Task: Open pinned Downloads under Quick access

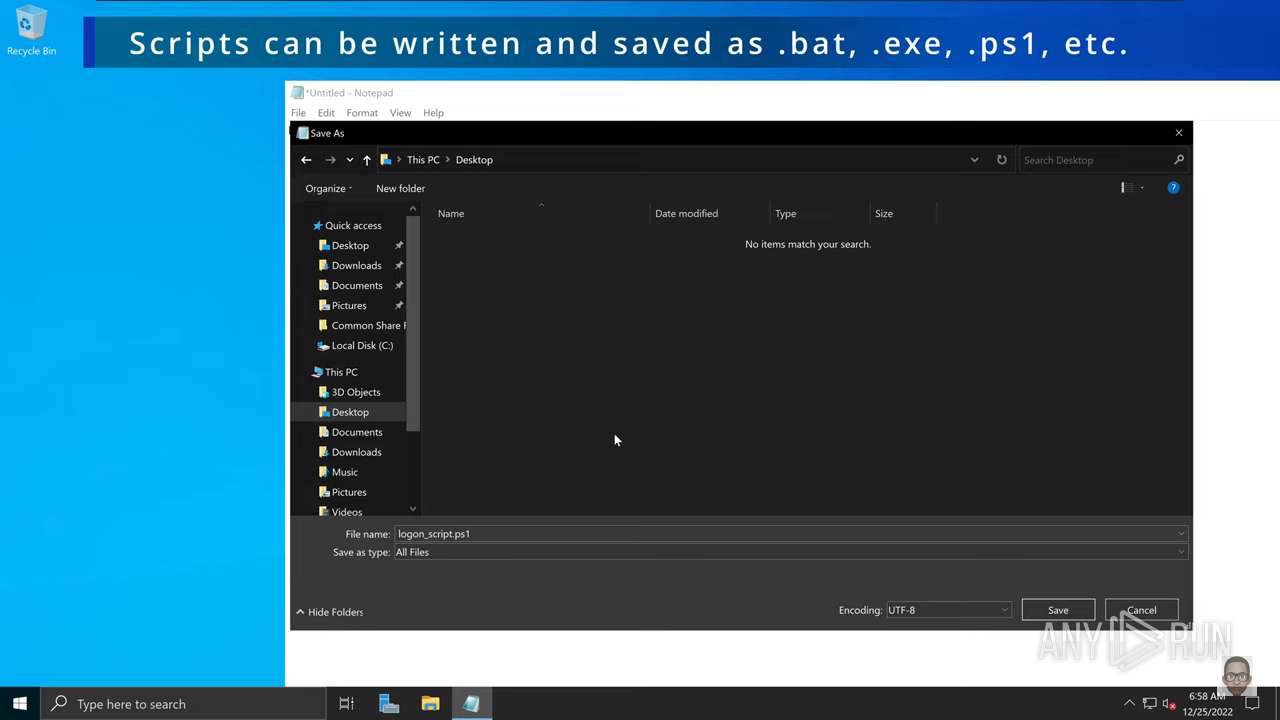Action: pyautogui.click(x=356, y=265)
